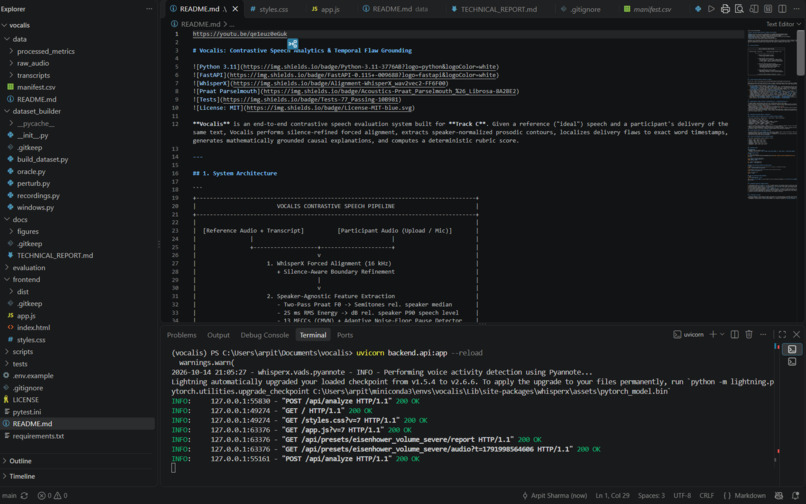Show errors count in status bar
The height and width of the screenshot is (504, 806).
[x=45, y=496]
